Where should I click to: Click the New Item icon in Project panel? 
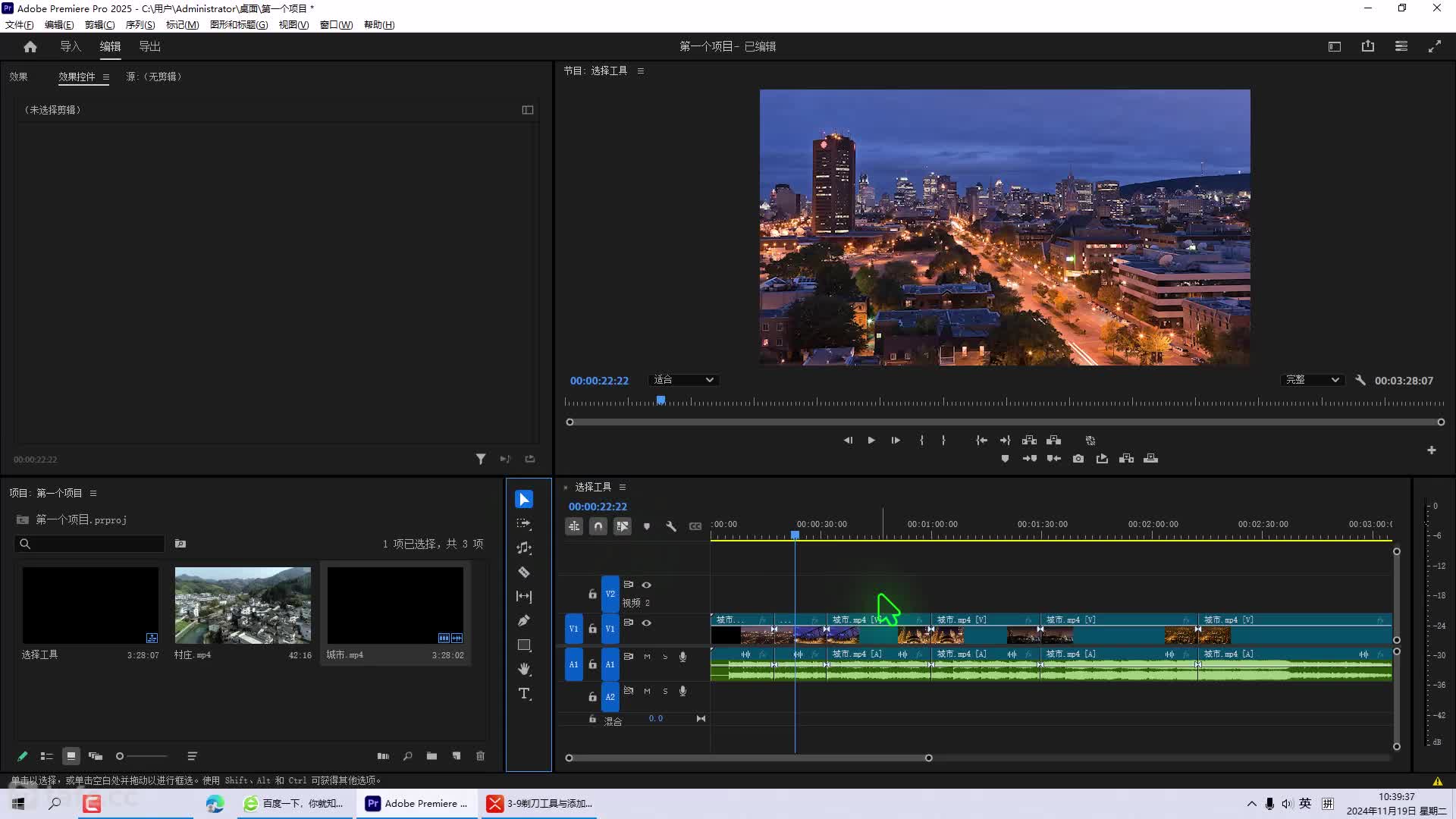(x=457, y=756)
